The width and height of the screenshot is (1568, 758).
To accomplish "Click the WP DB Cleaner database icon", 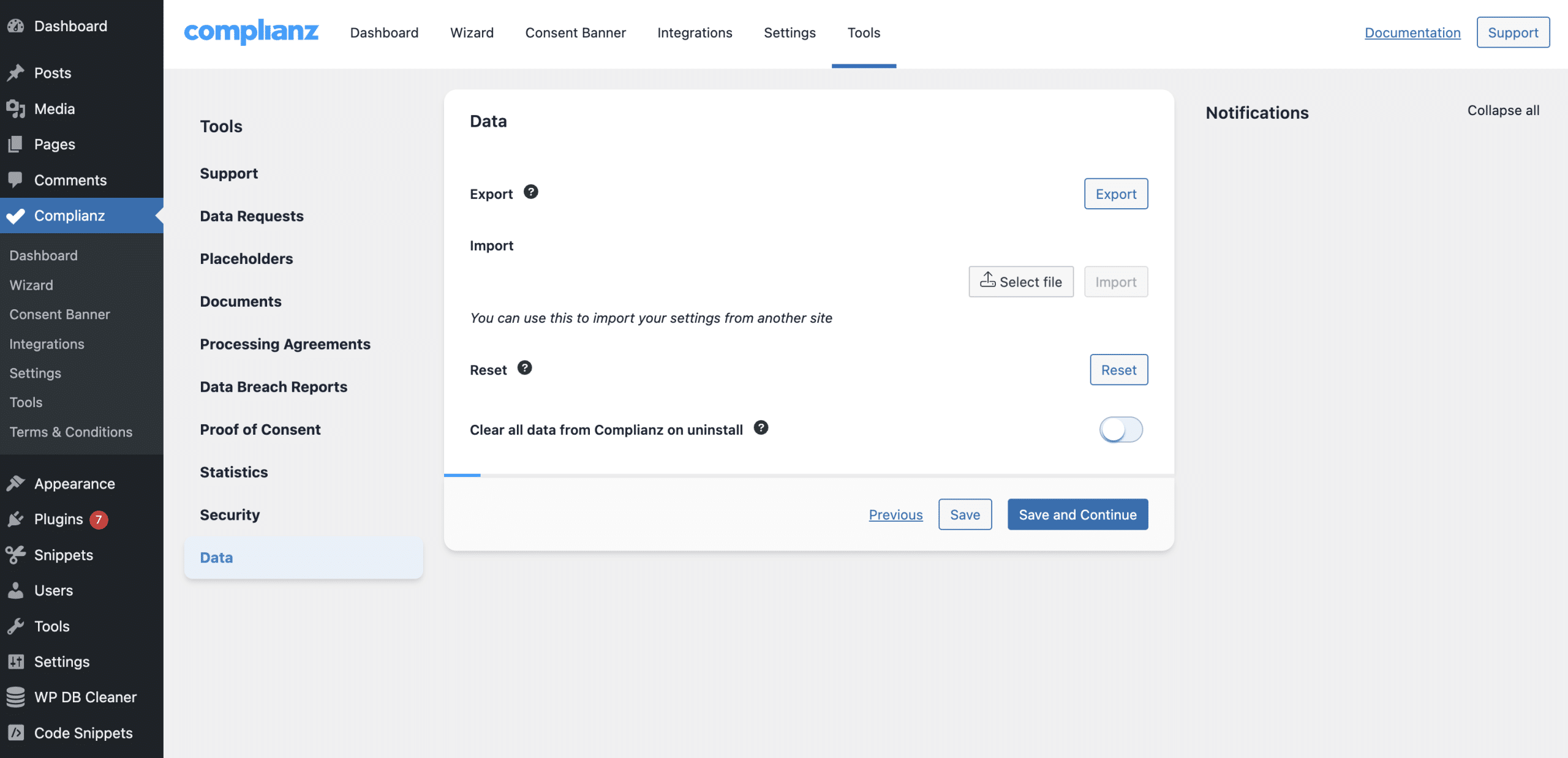I will (16, 697).
